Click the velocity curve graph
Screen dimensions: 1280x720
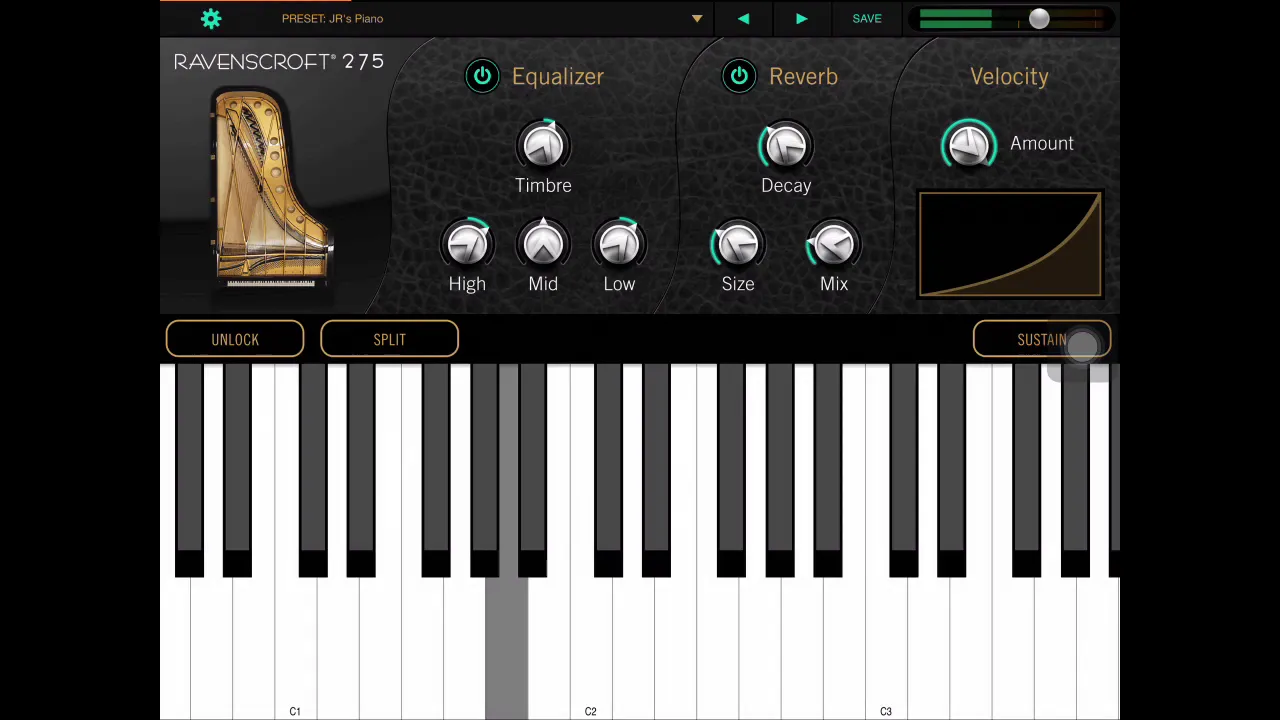tap(1010, 244)
